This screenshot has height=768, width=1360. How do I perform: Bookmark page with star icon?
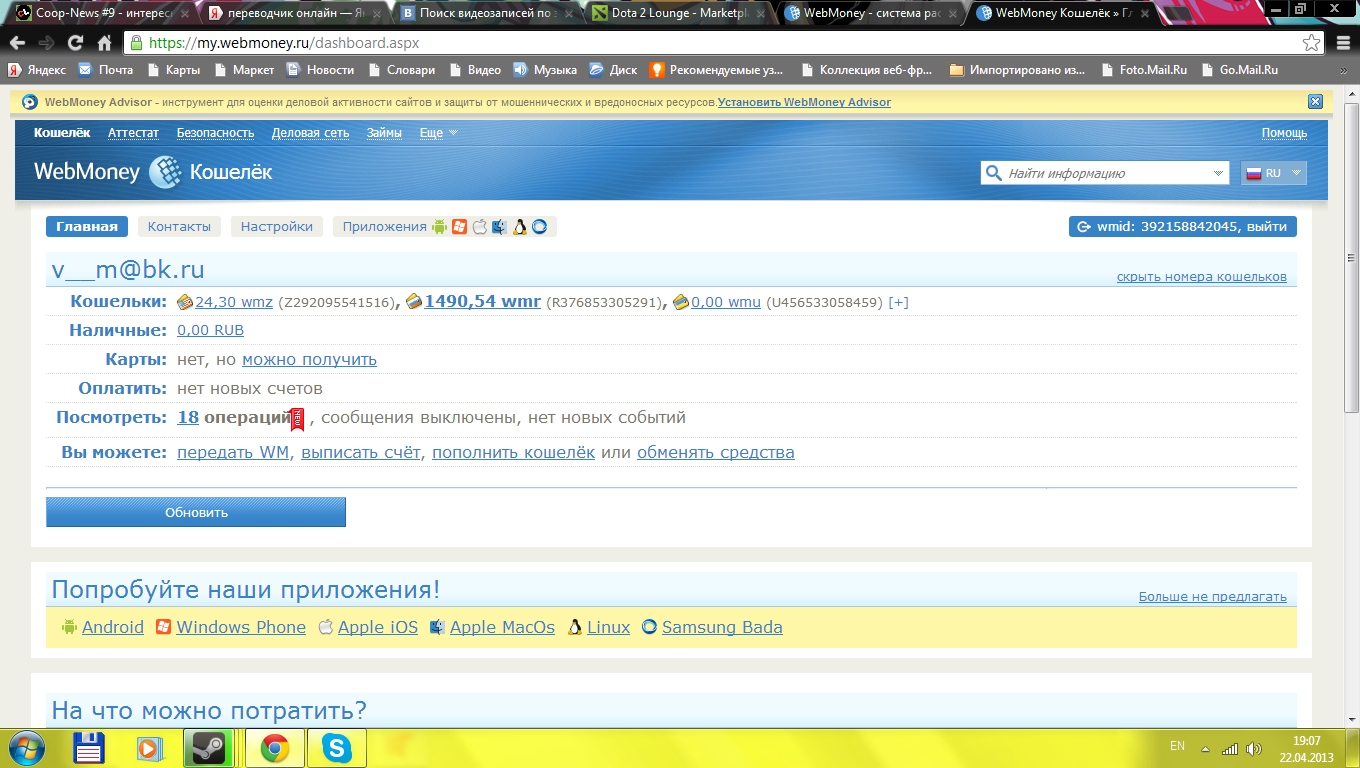pyautogui.click(x=1311, y=43)
